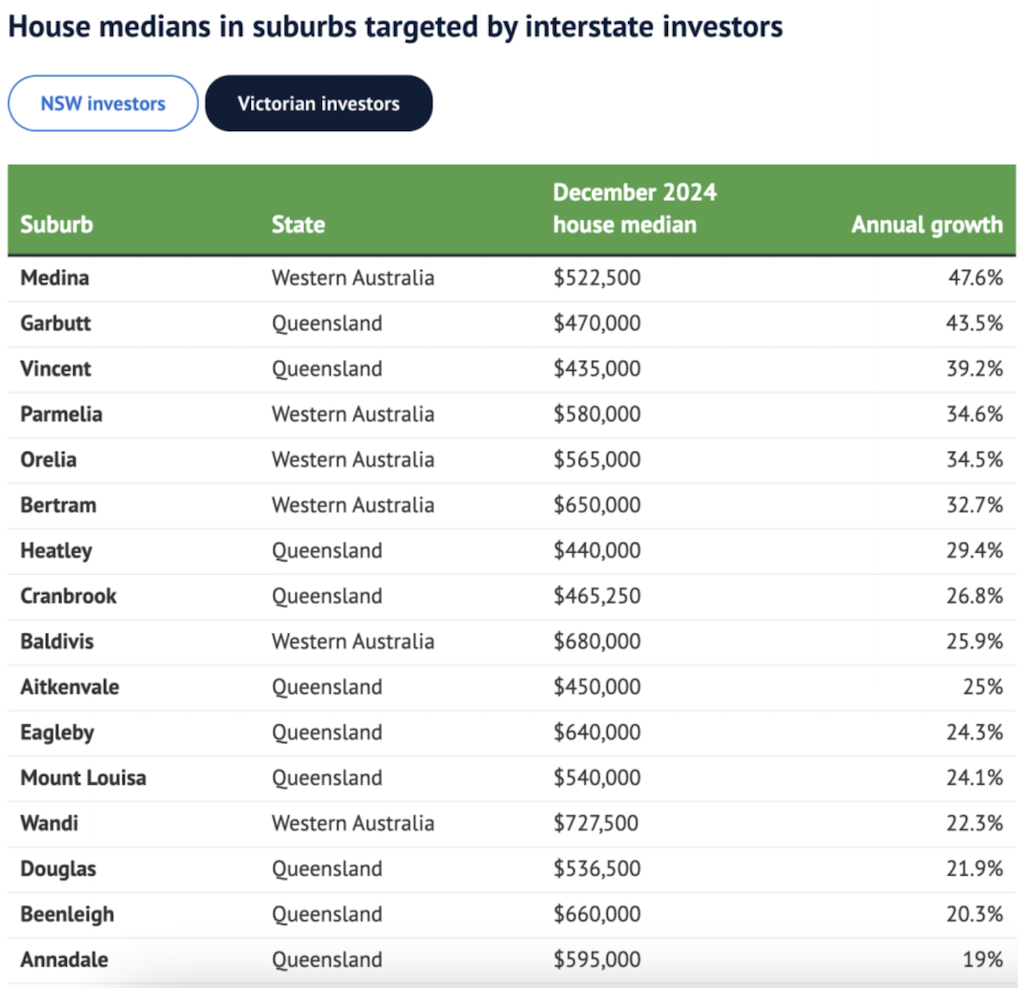Click the 22.3% annual growth value

tap(975, 823)
